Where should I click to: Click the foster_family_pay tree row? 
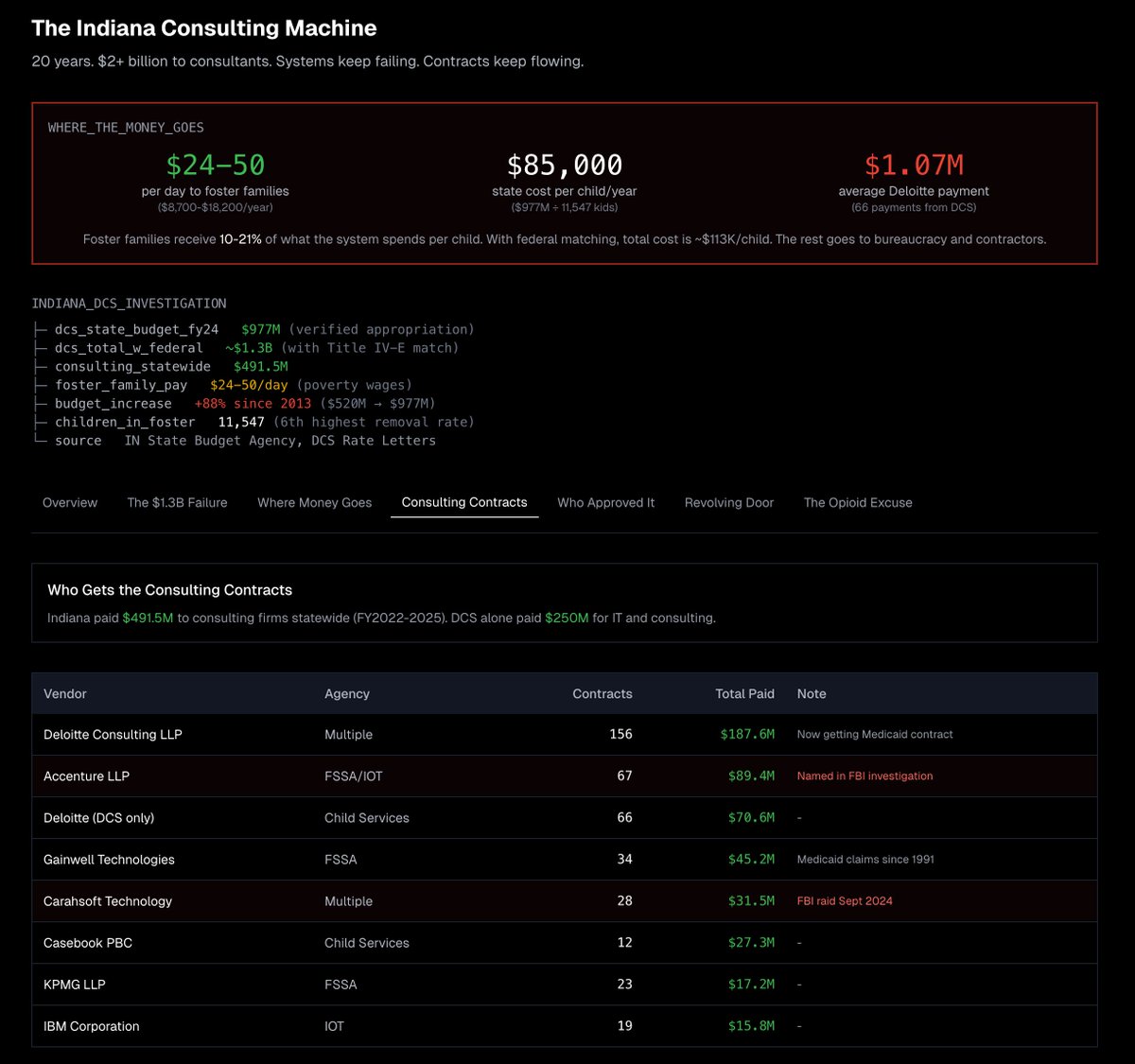222,385
